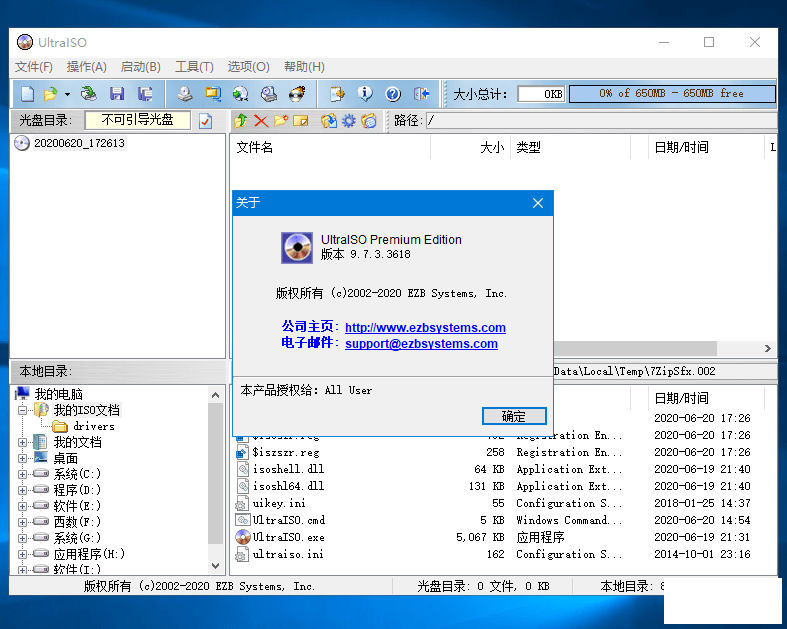787x629 pixels.
Task: Select the UltraISO.exe file row
Action: pyautogui.click(x=503, y=537)
